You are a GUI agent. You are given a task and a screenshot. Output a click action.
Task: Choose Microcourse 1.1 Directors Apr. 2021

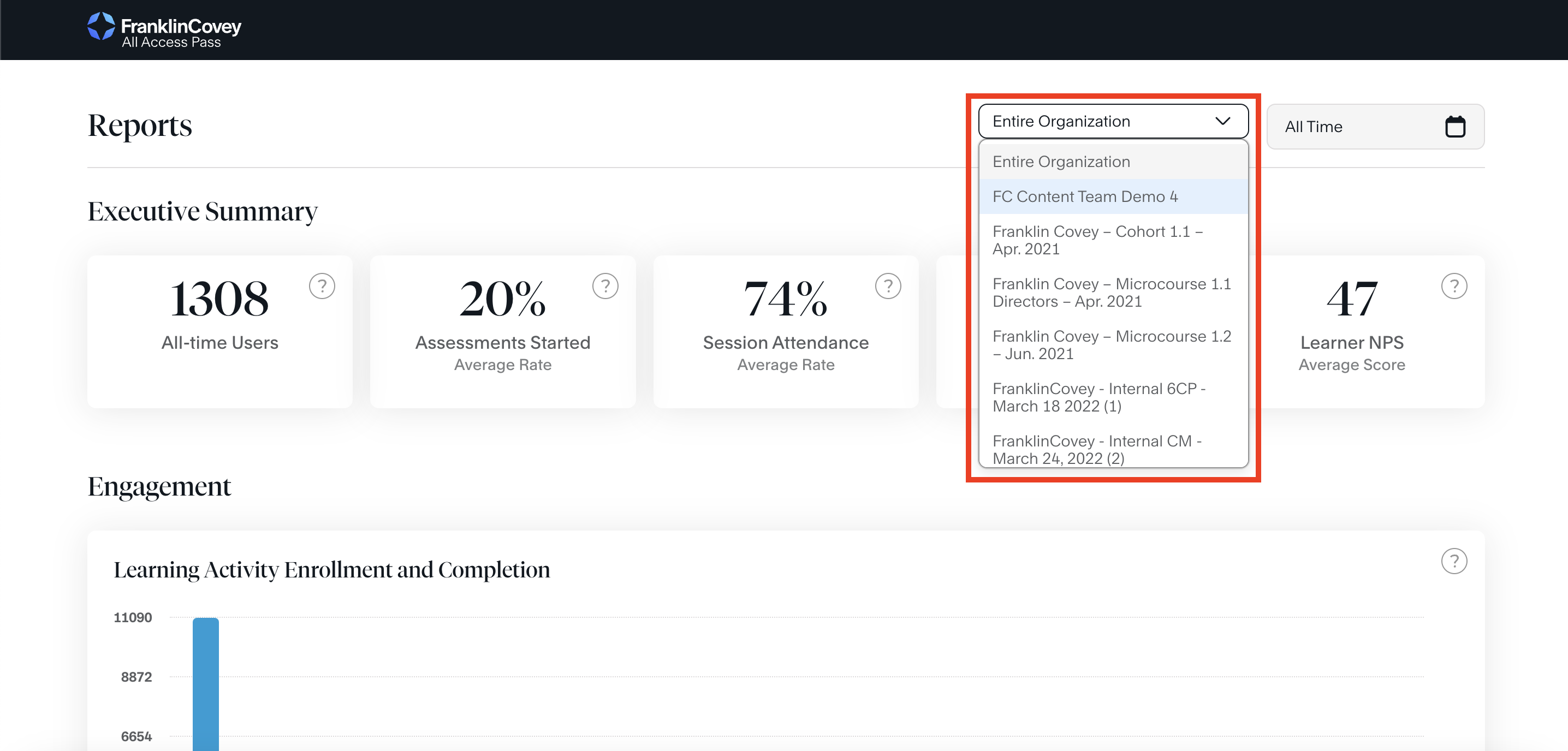click(x=1113, y=293)
